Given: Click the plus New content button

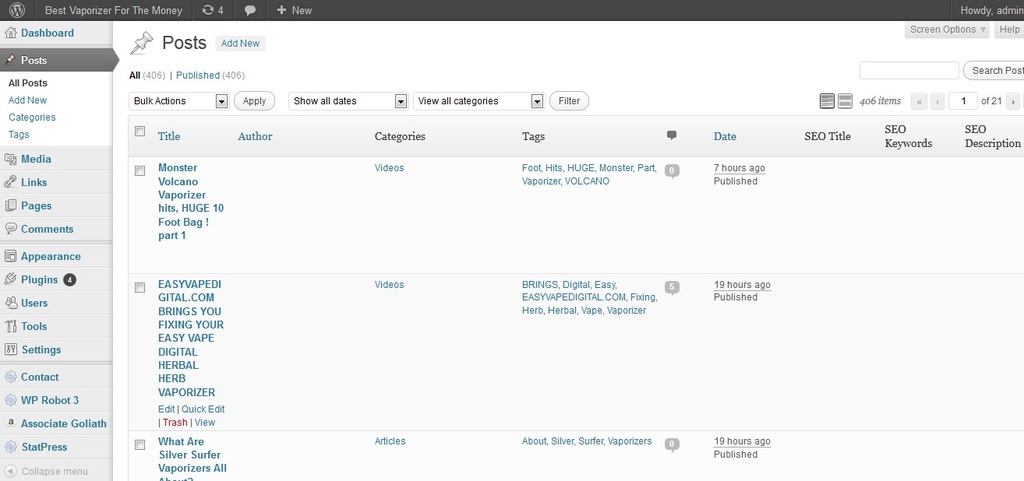Looking at the screenshot, I should coord(294,10).
